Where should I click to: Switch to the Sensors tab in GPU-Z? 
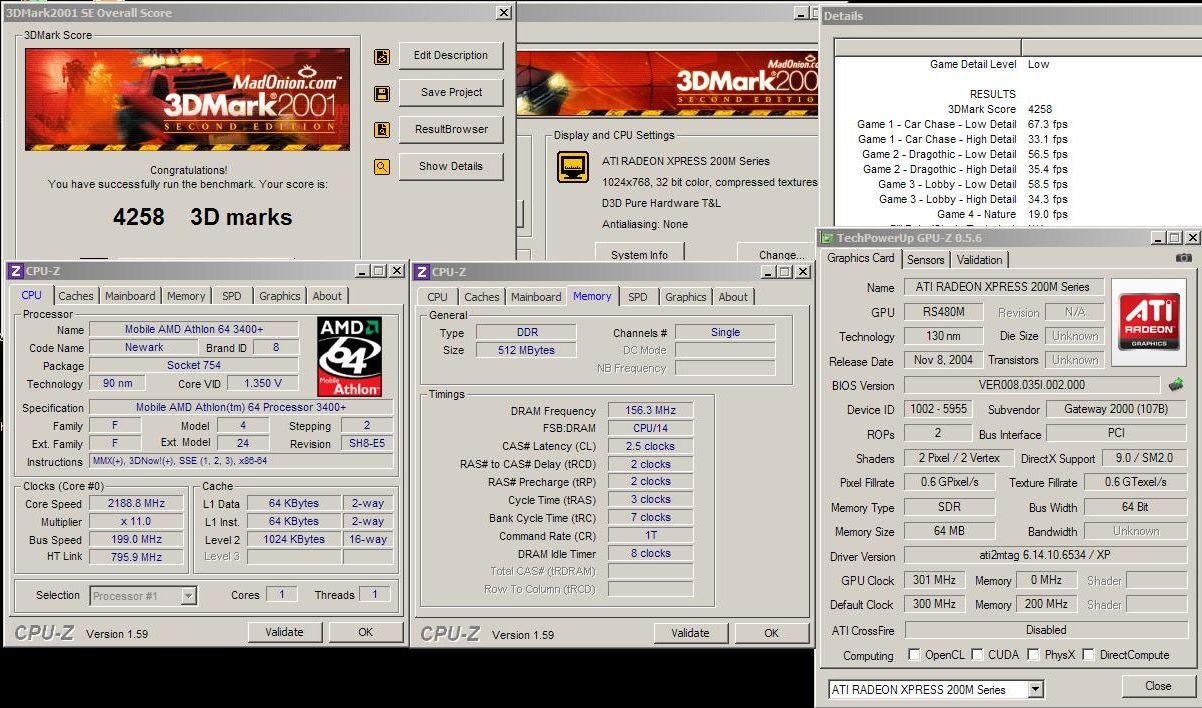click(925, 260)
